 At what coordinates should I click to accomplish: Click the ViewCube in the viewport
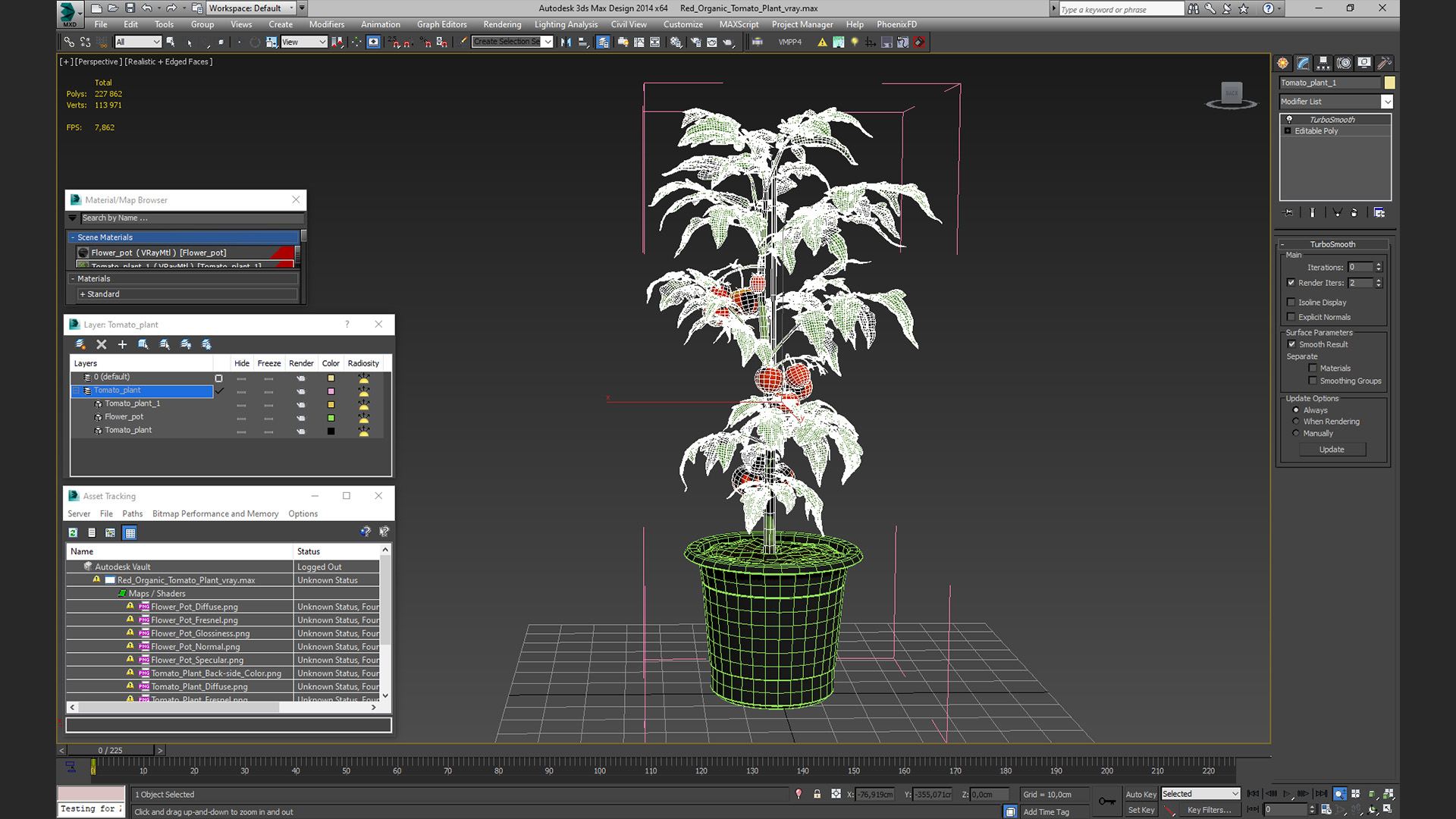1232,95
